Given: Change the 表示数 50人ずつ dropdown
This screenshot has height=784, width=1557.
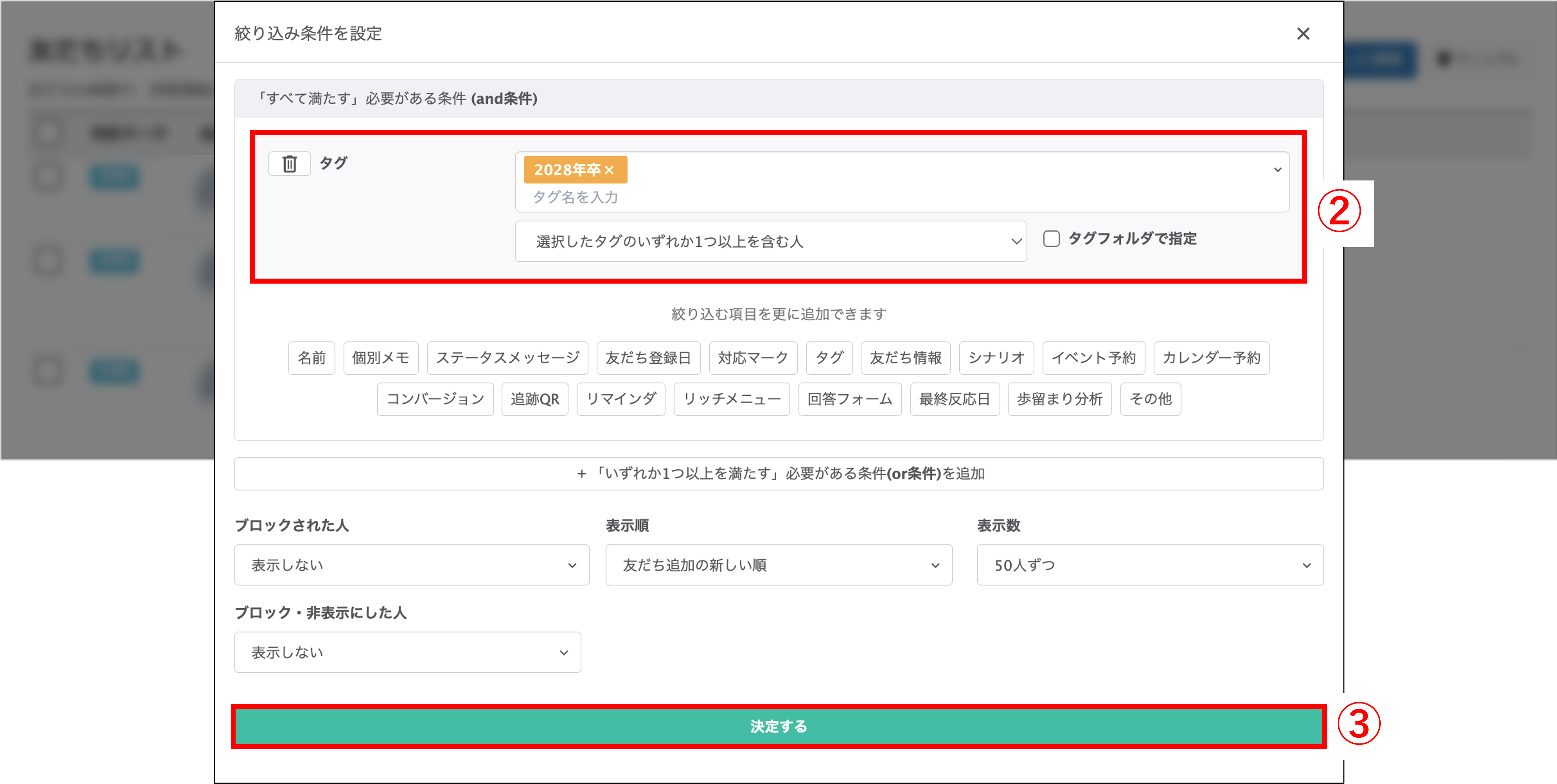Looking at the screenshot, I should 1150,565.
